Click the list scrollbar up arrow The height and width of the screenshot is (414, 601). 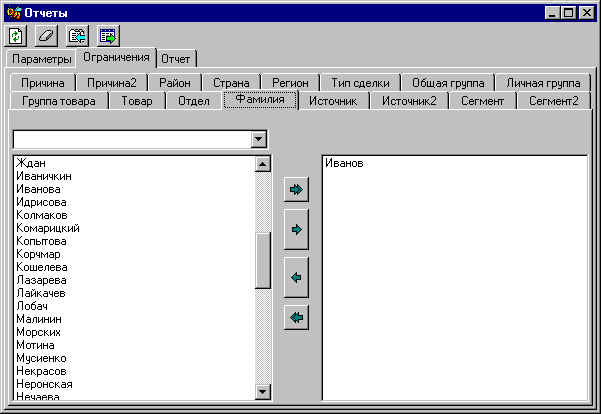(x=263, y=164)
